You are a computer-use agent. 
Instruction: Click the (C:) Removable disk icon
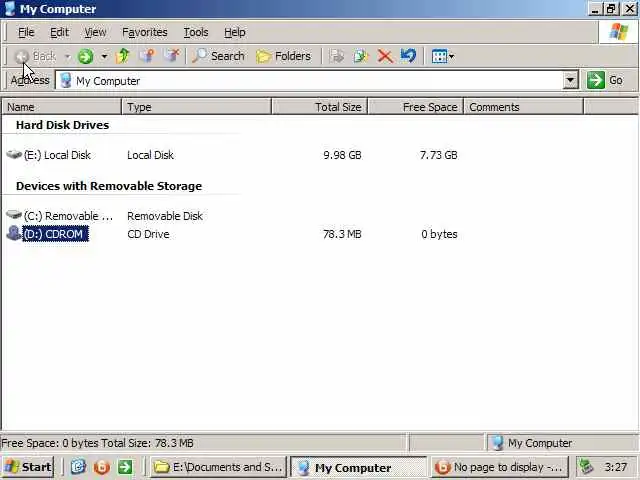[x=14, y=215]
